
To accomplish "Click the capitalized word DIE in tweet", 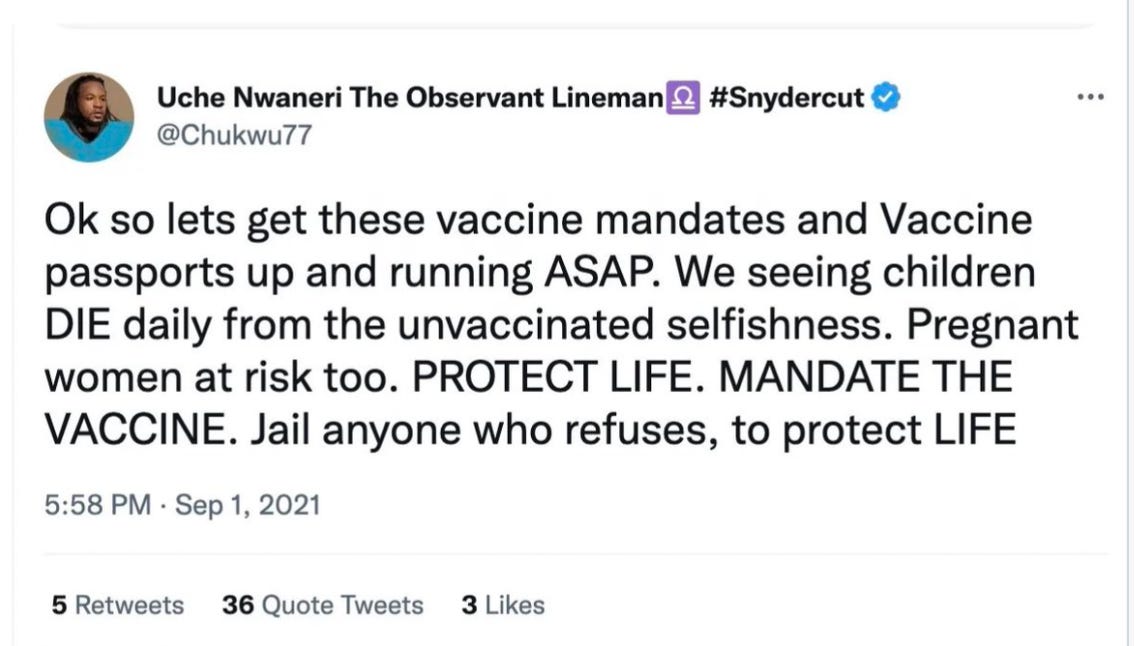I will click(x=81, y=326).
